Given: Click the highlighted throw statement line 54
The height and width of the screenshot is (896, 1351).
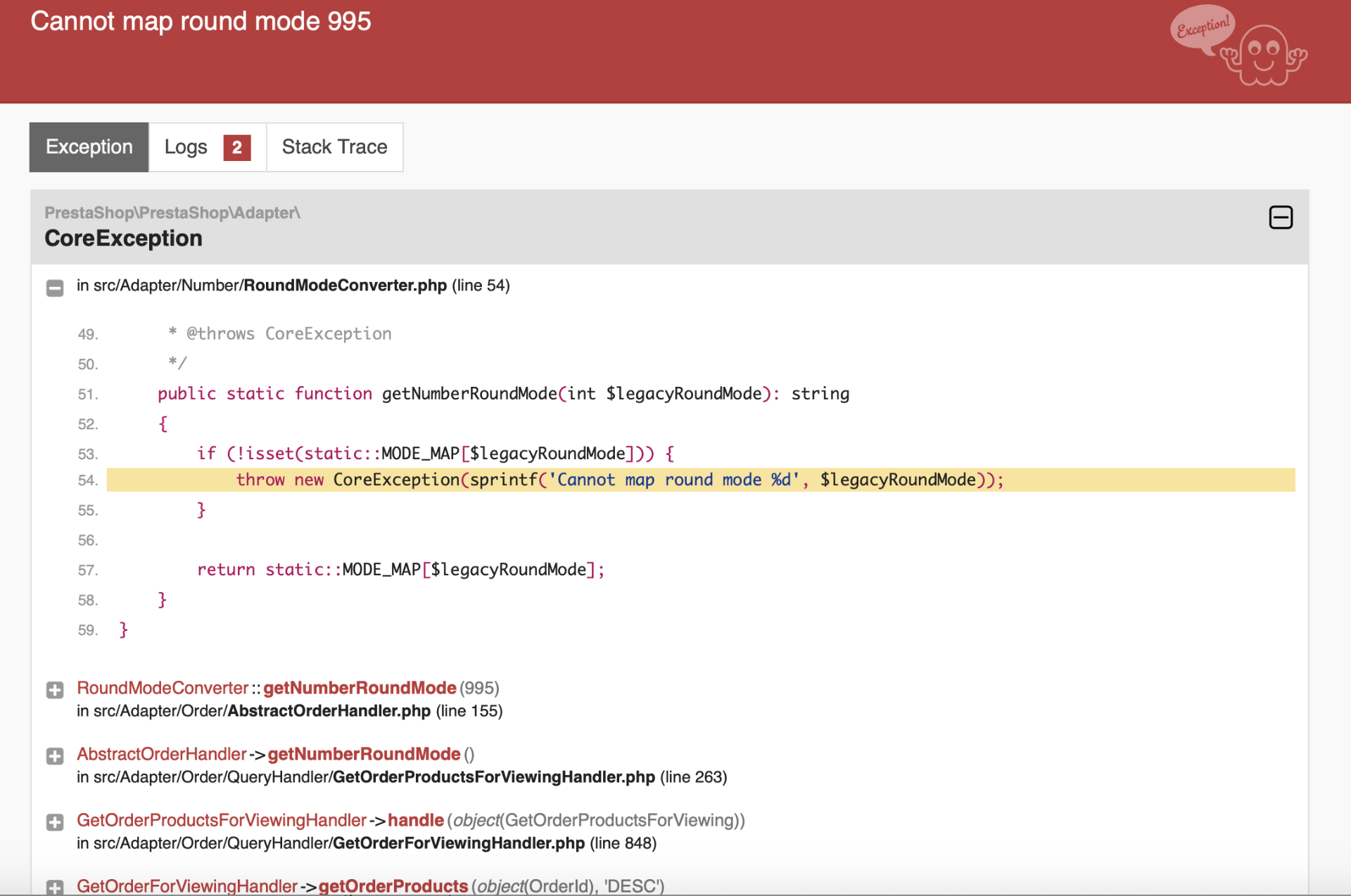Looking at the screenshot, I should 619,480.
